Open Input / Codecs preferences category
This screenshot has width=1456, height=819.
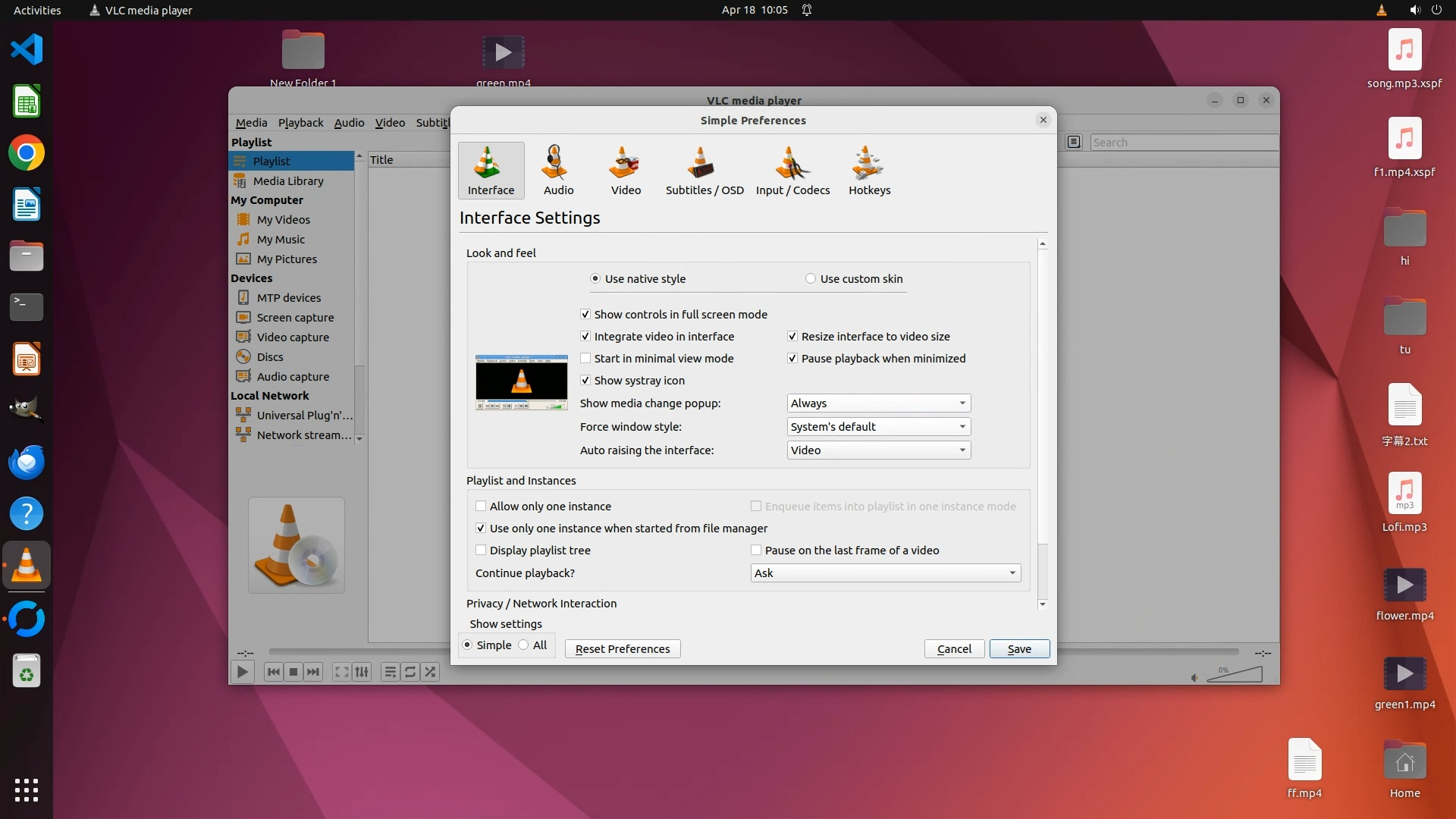click(x=792, y=171)
